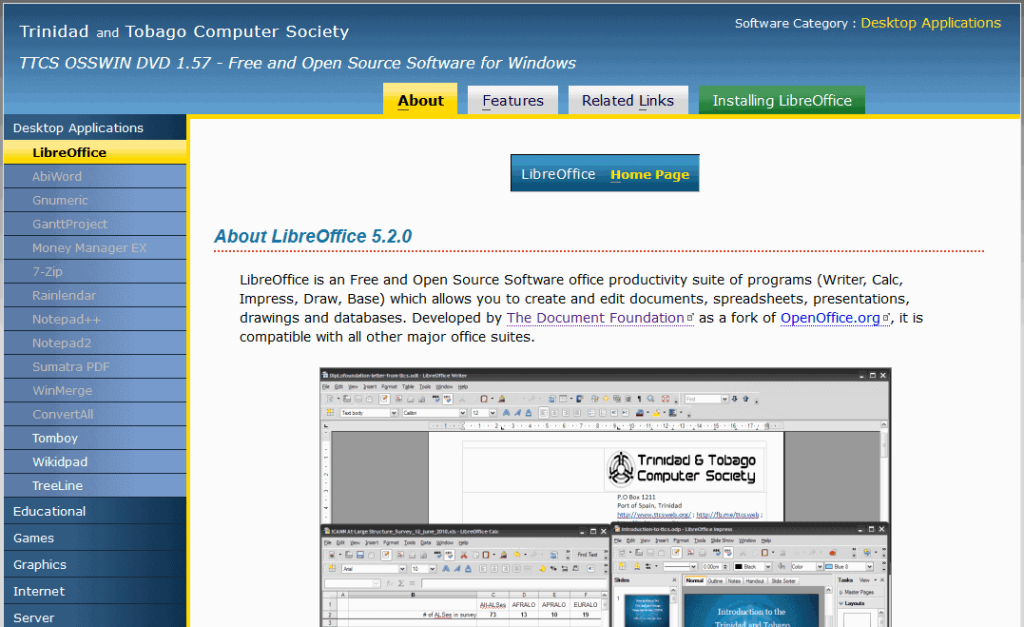1024x627 pixels.
Task: Open the Installing LibreOffice tab
Action: pyautogui.click(x=782, y=100)
